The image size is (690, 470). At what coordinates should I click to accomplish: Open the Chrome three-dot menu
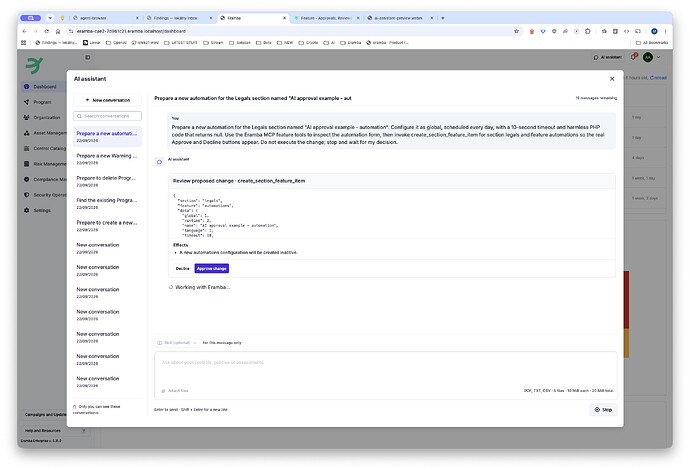coord(665,31)
